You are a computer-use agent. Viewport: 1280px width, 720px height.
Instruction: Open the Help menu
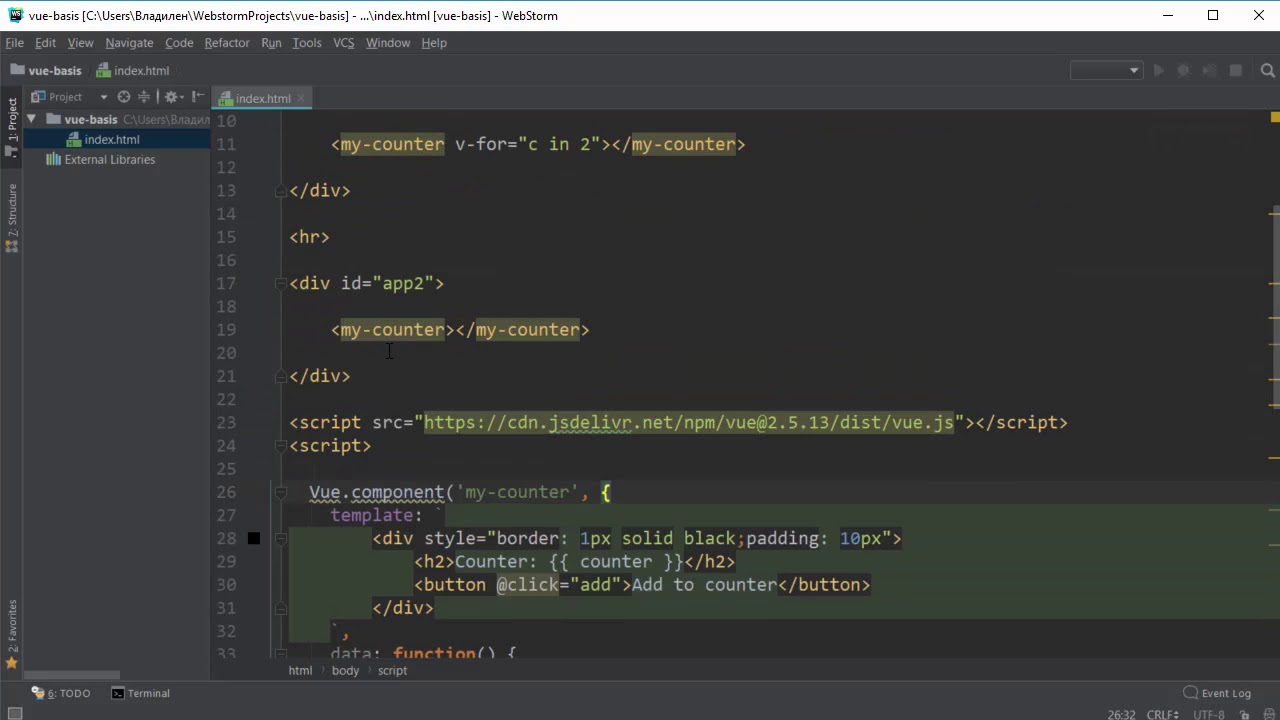tap(434, 43)
